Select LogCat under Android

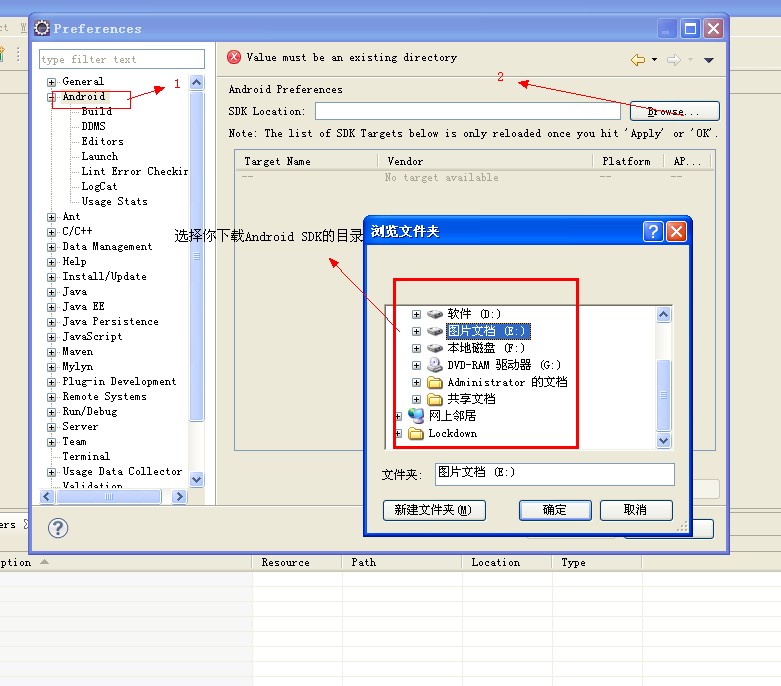coord(99,186)
